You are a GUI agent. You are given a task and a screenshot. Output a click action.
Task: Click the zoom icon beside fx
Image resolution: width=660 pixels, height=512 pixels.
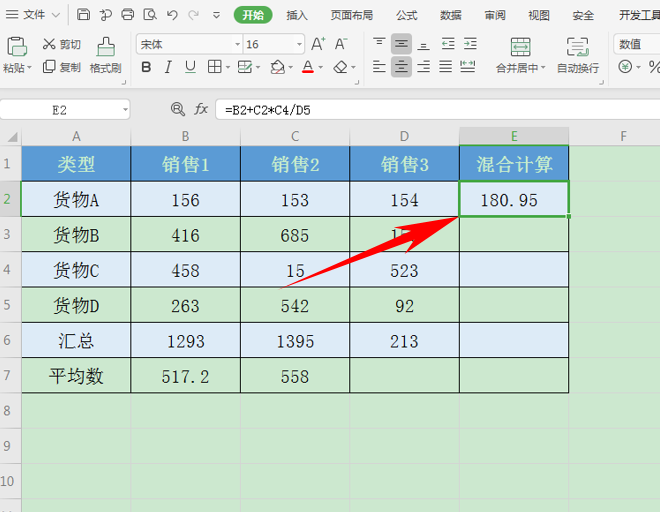(x=178, y=109)
